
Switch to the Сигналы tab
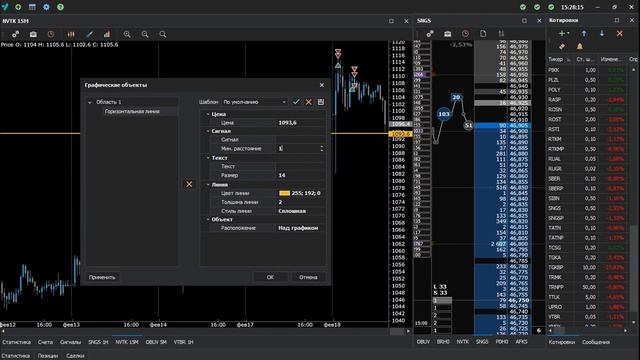point(70,342)
